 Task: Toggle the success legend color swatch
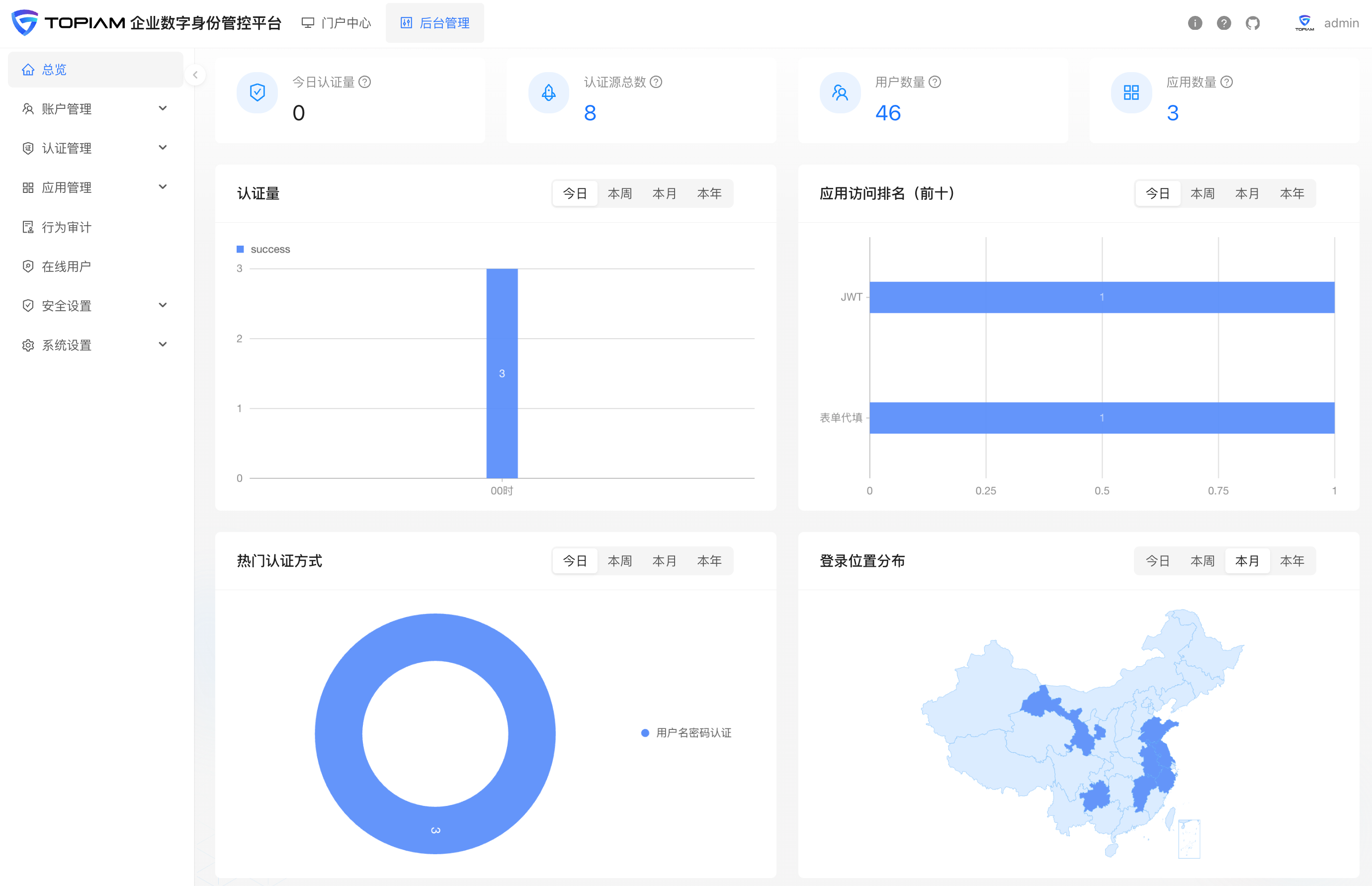[x=241, y=249]
